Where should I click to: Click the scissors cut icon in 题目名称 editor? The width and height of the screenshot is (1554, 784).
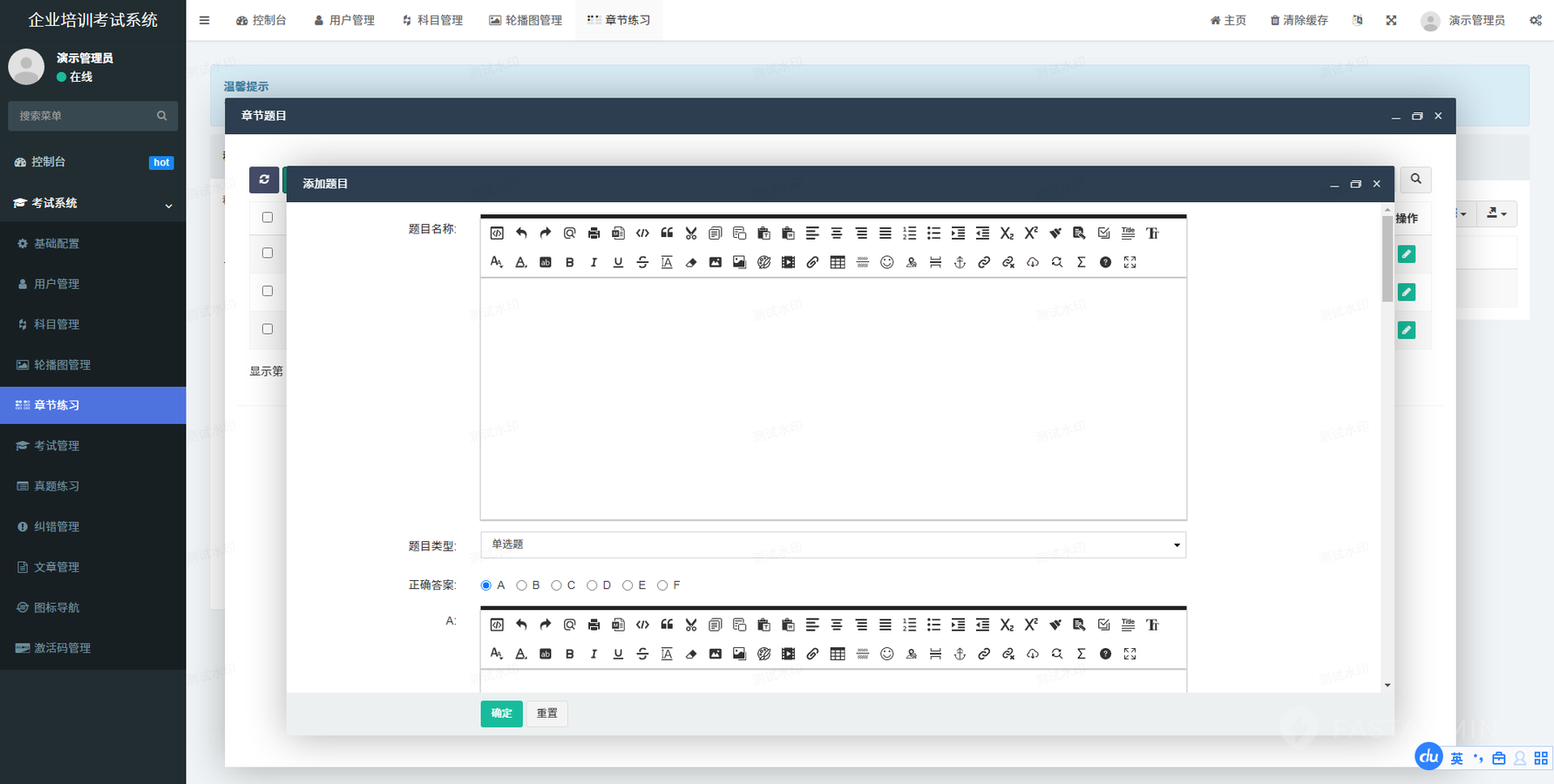pyautogui.click(x=691, y=233)
